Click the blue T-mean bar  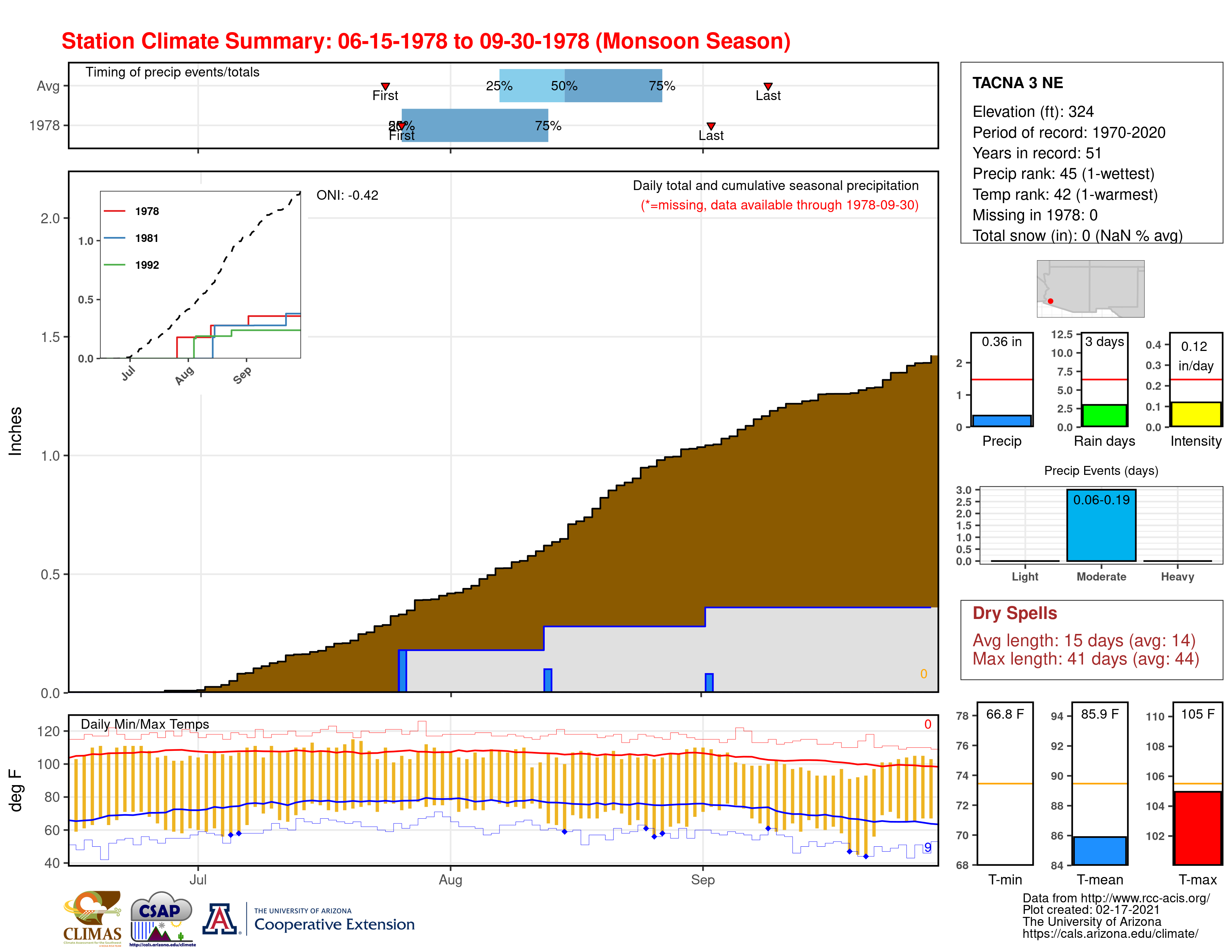(1100, 850)
